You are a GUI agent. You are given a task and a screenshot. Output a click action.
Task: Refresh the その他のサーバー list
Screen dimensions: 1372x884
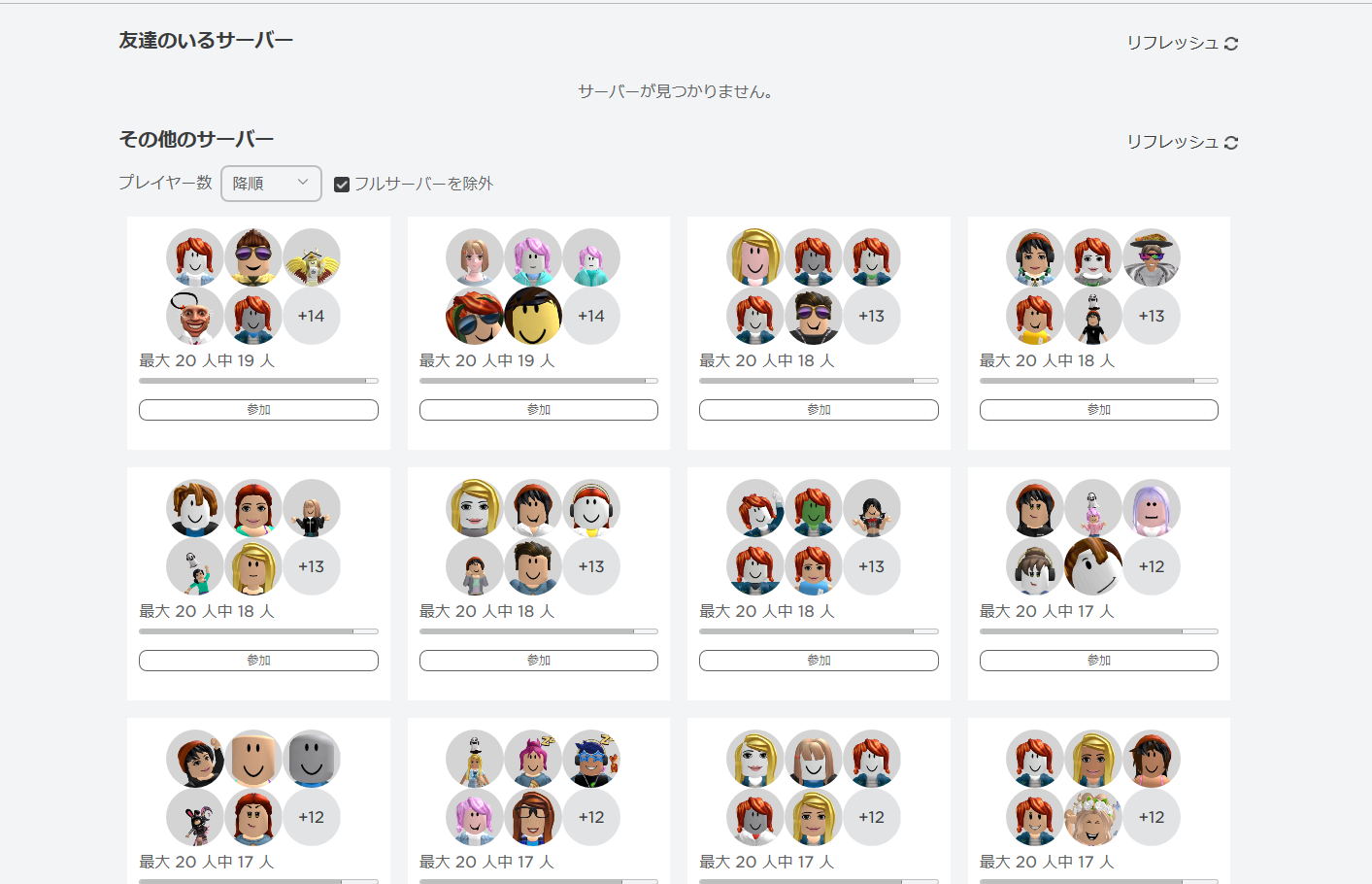point(1182,142)
